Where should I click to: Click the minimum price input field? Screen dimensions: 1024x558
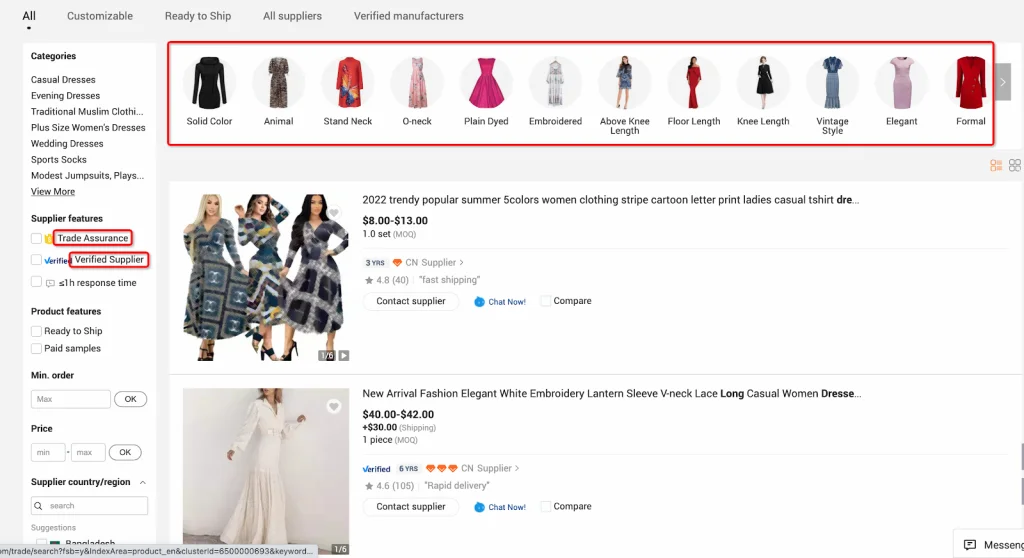[48, 452]
